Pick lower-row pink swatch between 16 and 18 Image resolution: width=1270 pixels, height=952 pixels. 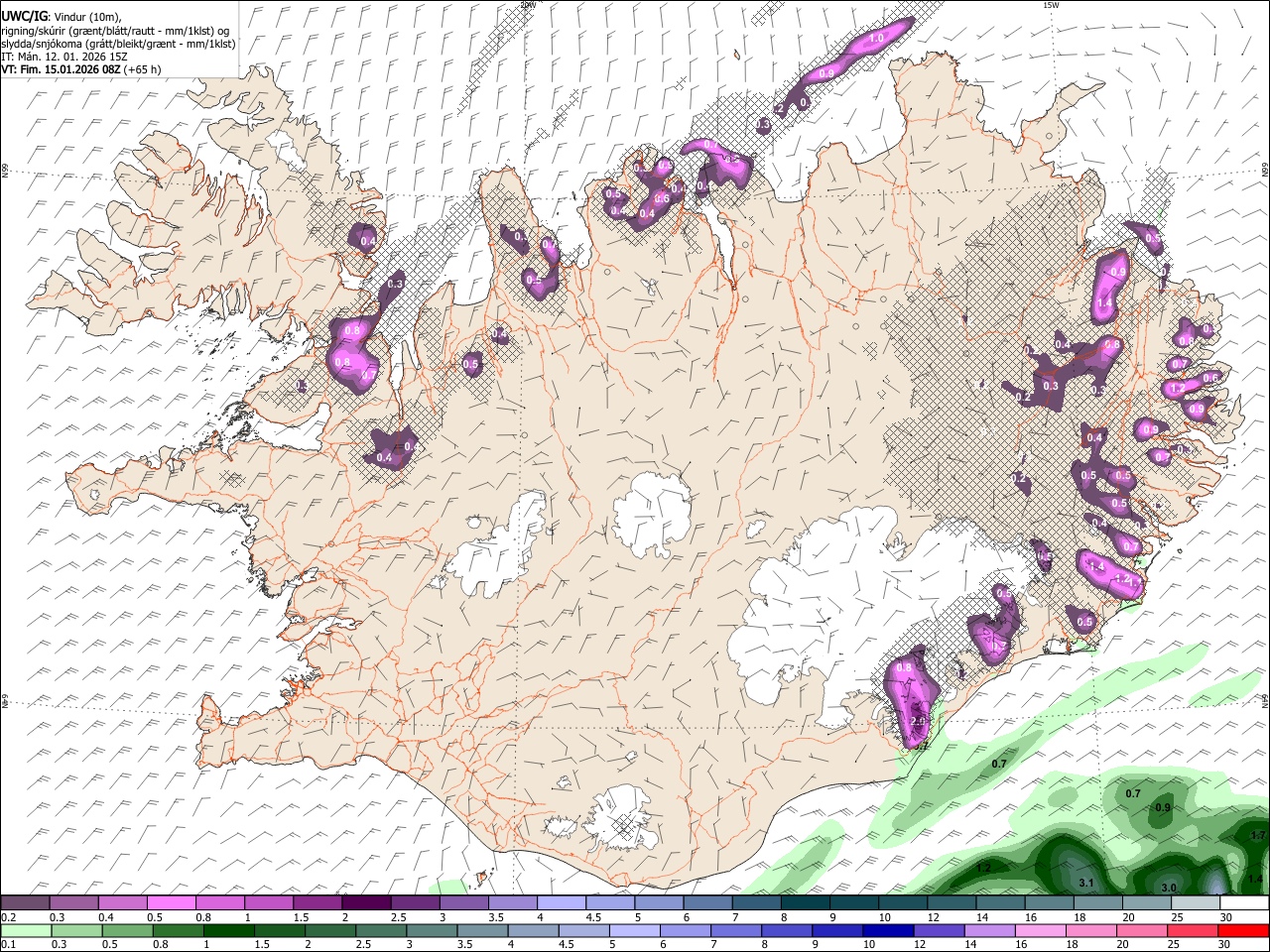(x=1041, y=931)
